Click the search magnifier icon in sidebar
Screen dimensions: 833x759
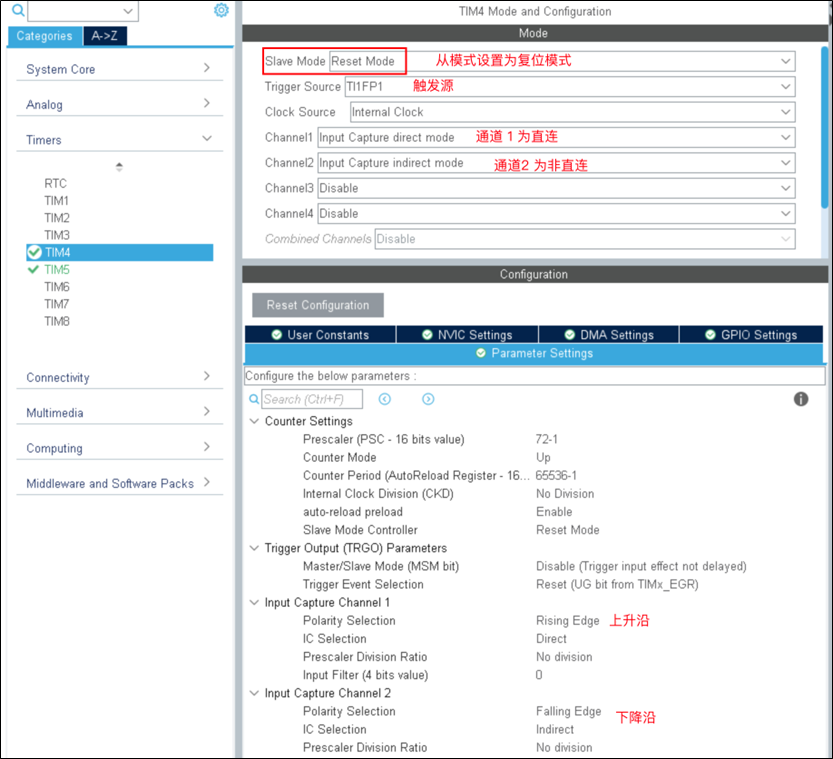(x=17, y=11)
